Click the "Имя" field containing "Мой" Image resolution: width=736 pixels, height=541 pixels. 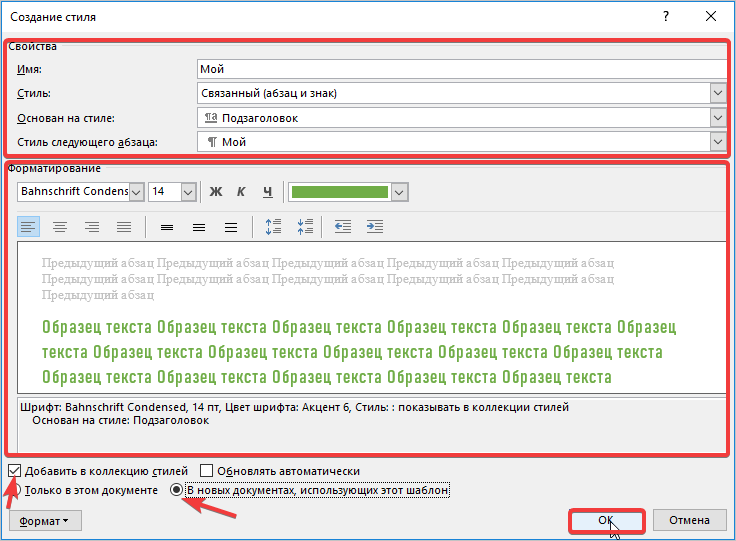click(460, 69)
